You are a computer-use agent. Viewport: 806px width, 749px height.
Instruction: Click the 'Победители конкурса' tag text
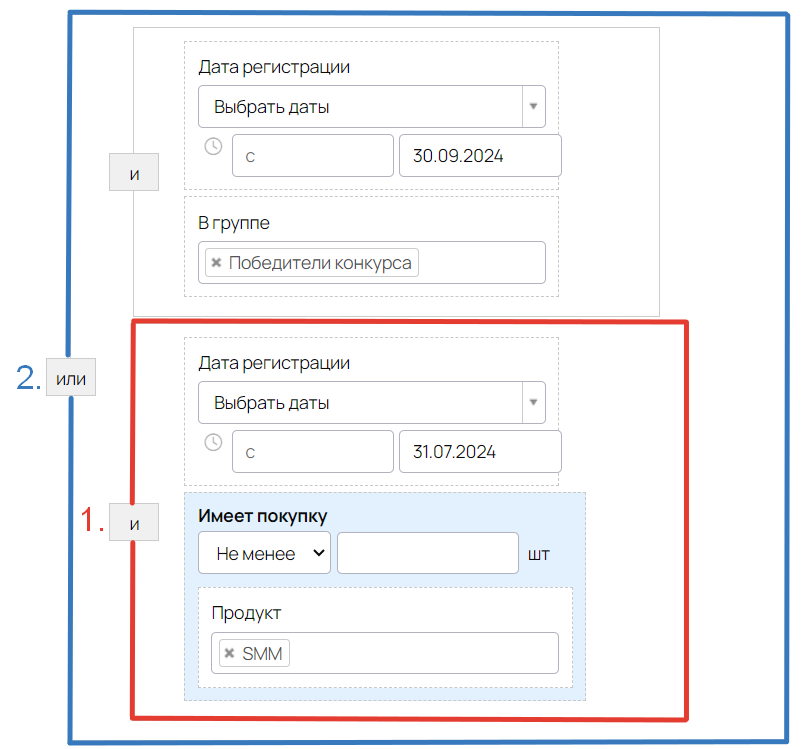(x=320, y=263)
